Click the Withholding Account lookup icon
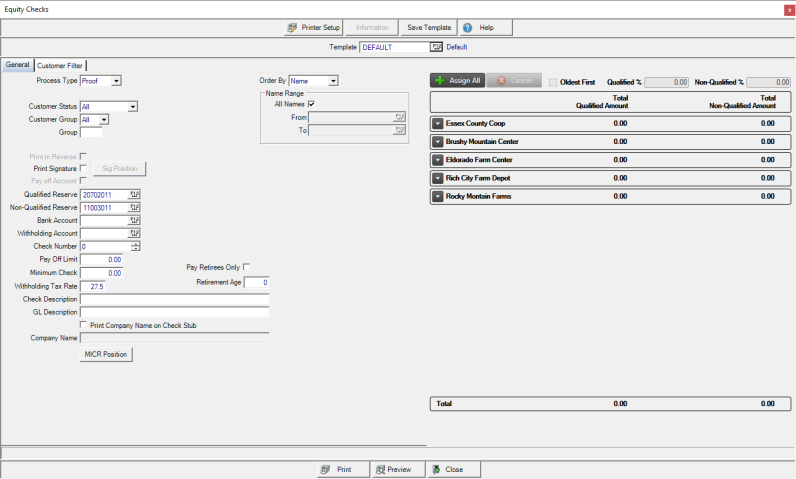 pos(135,233)
